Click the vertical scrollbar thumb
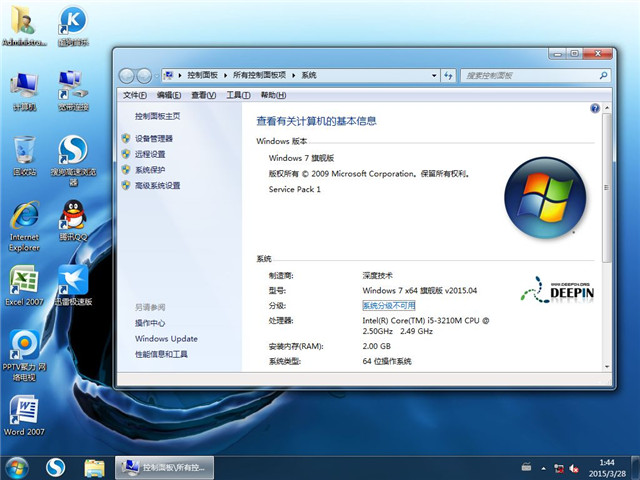The height and width of the screenshot is (480, 640). click(x=607, y=188)
